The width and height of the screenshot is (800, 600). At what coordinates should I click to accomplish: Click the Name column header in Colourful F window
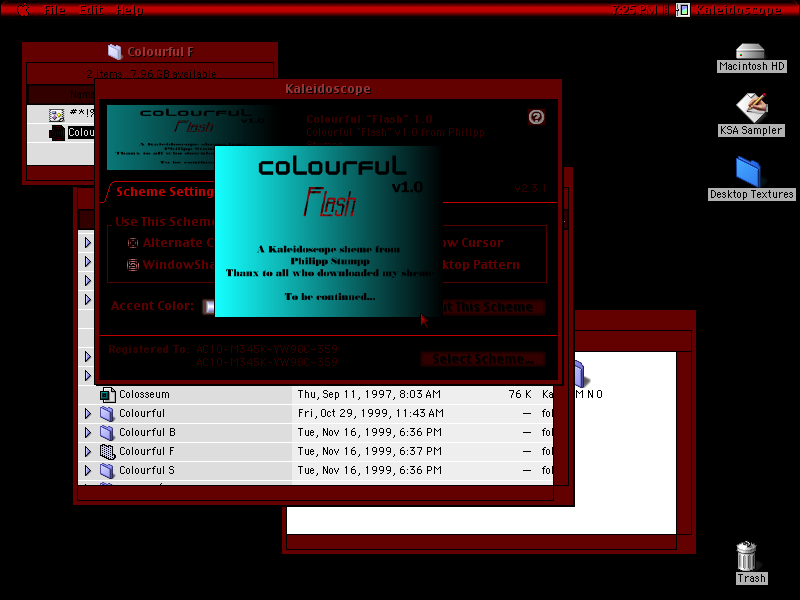[x=61, y=94]
